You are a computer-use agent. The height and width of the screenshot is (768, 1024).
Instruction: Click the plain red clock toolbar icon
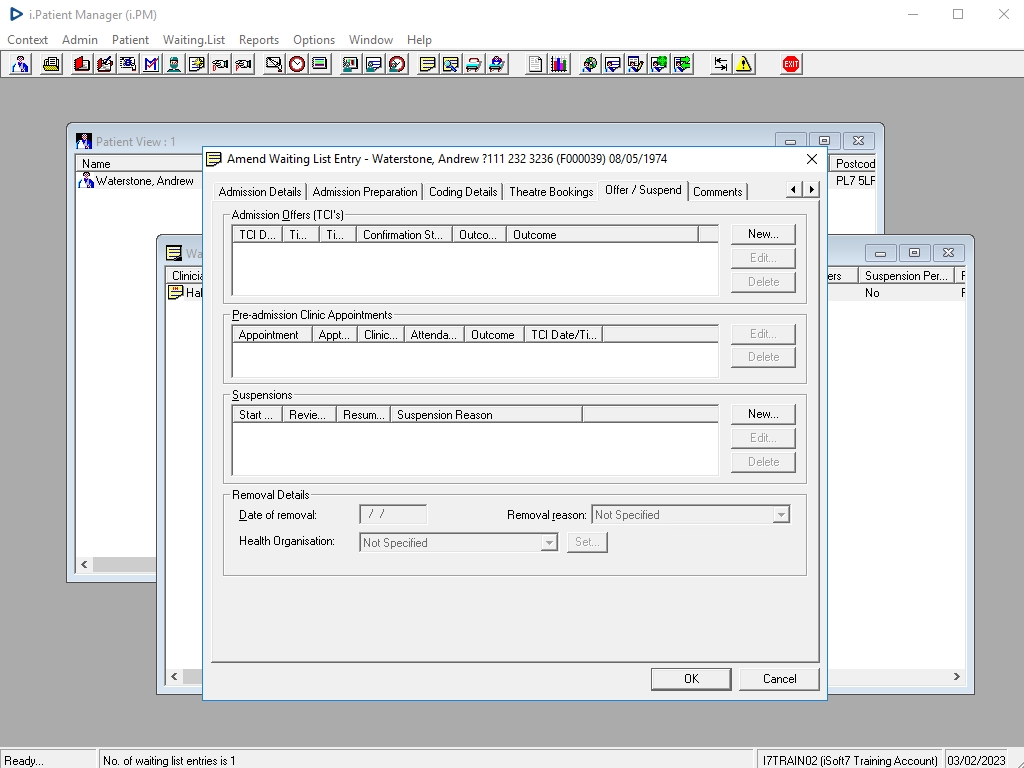pos(297,64)
